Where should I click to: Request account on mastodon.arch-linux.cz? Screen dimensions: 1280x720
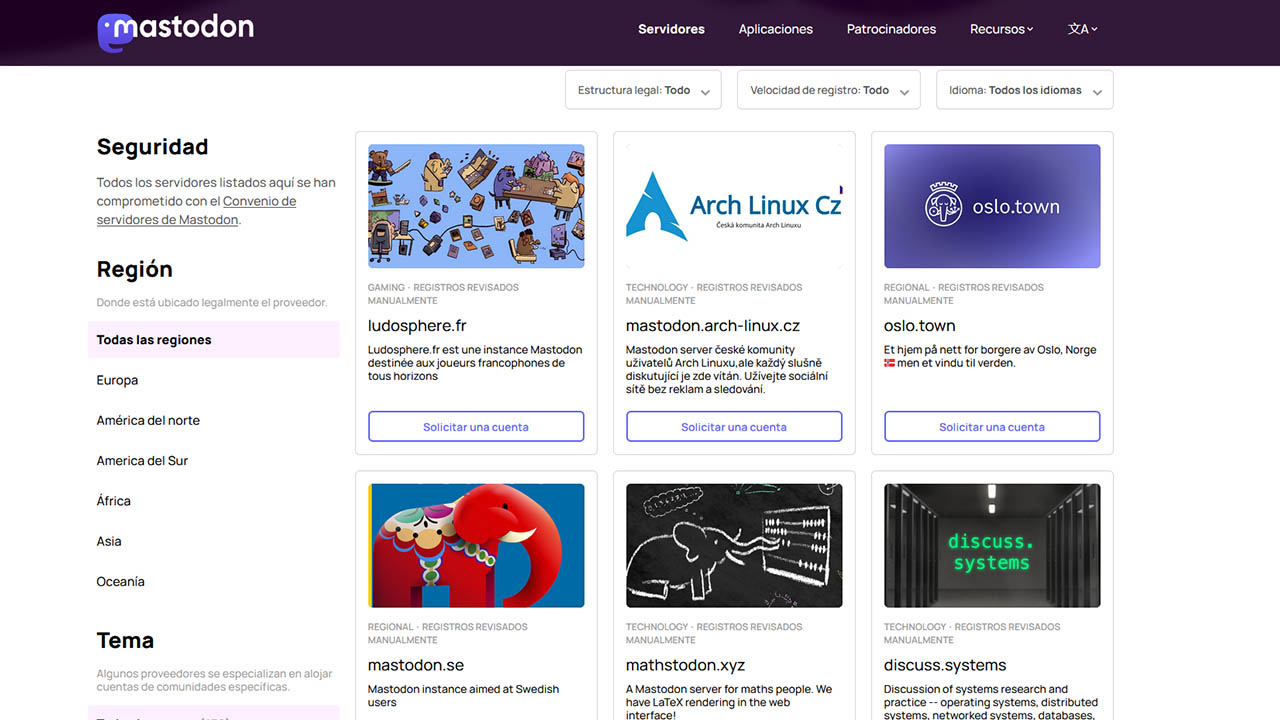point(734,426)
